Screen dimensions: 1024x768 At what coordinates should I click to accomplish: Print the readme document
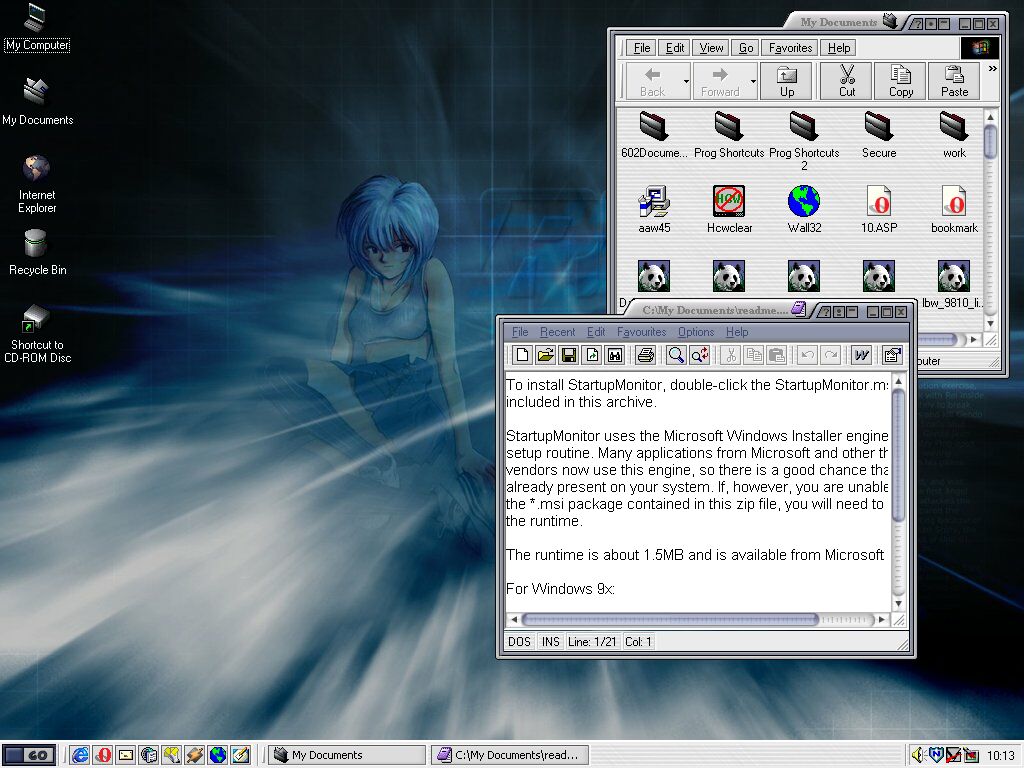click(645, 355)
